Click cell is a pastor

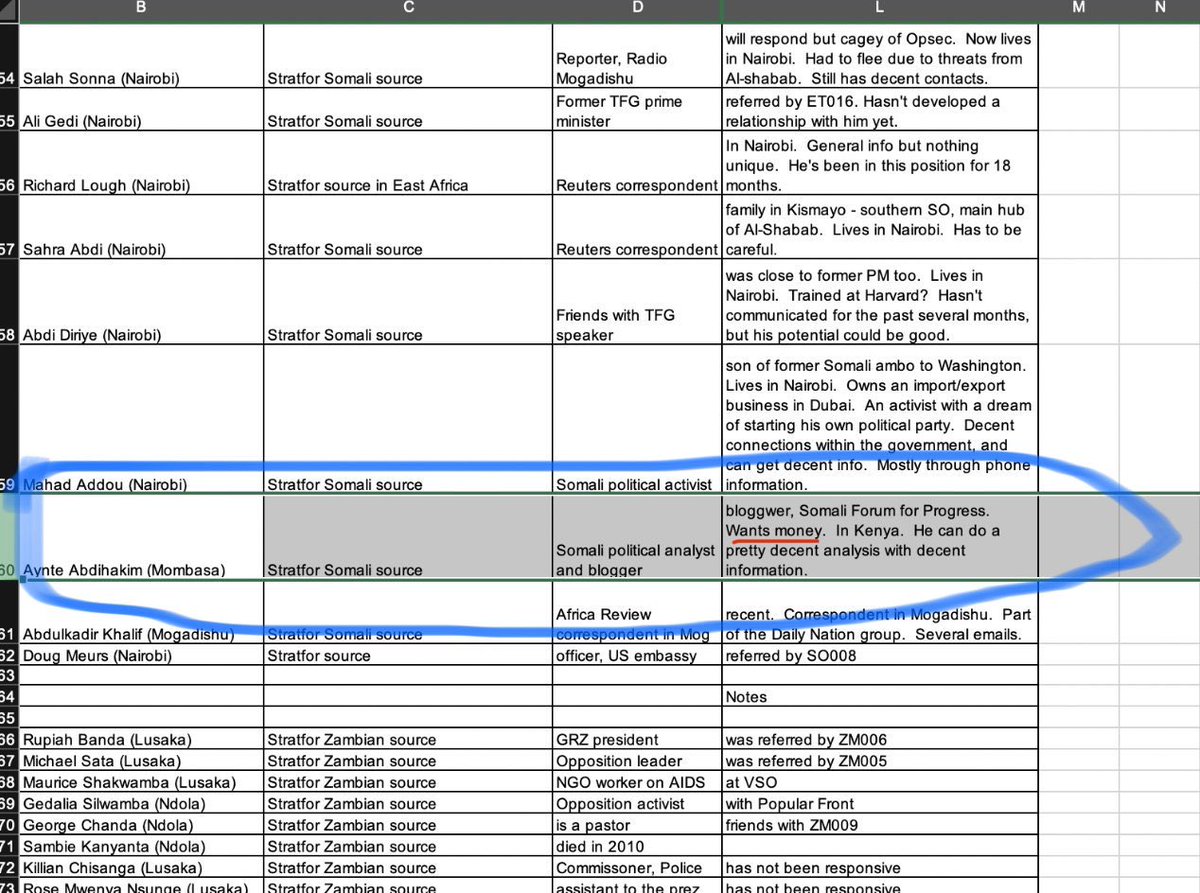click(x=637, y=826)
